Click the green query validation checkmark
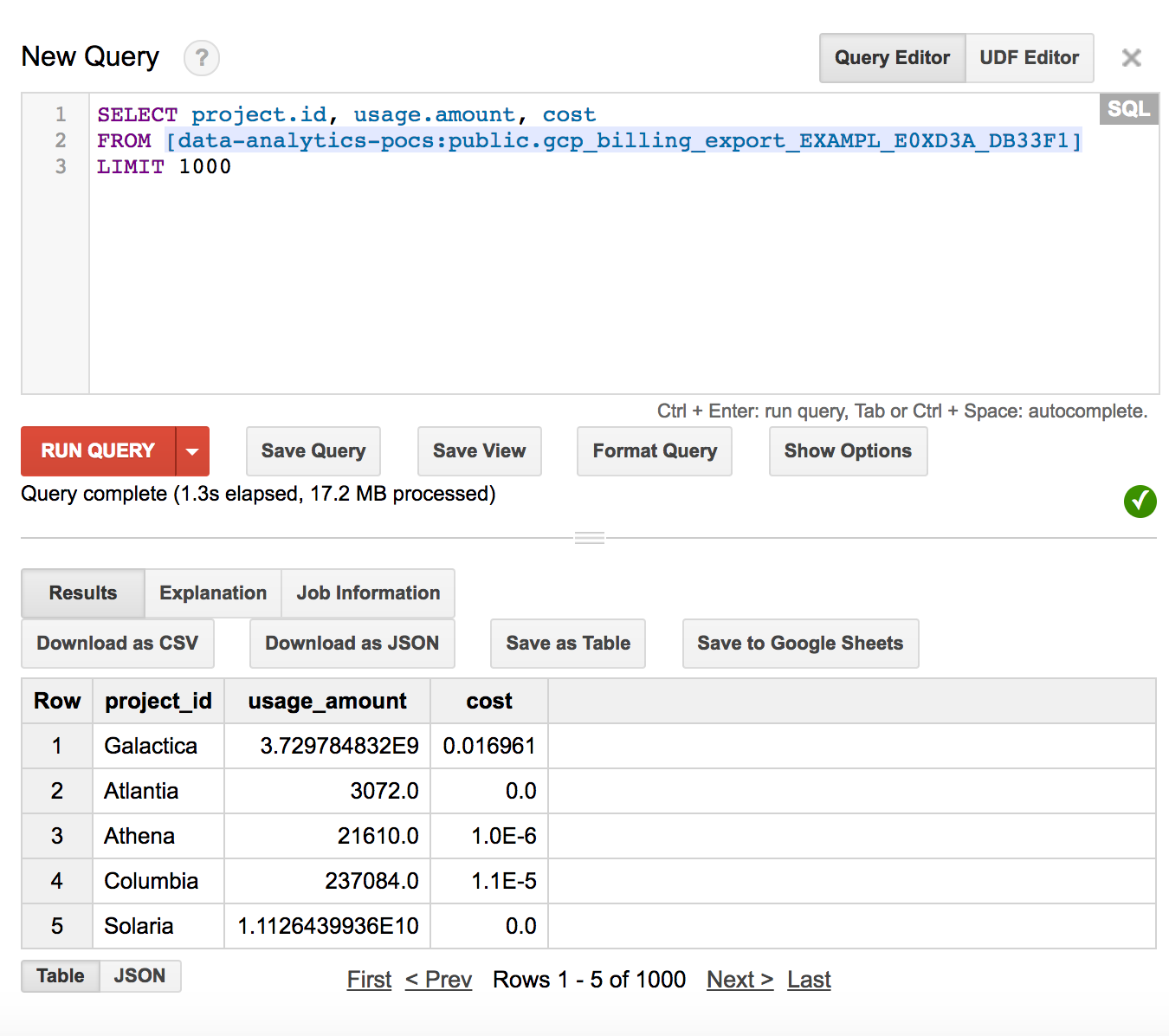 pos(1140,501)
